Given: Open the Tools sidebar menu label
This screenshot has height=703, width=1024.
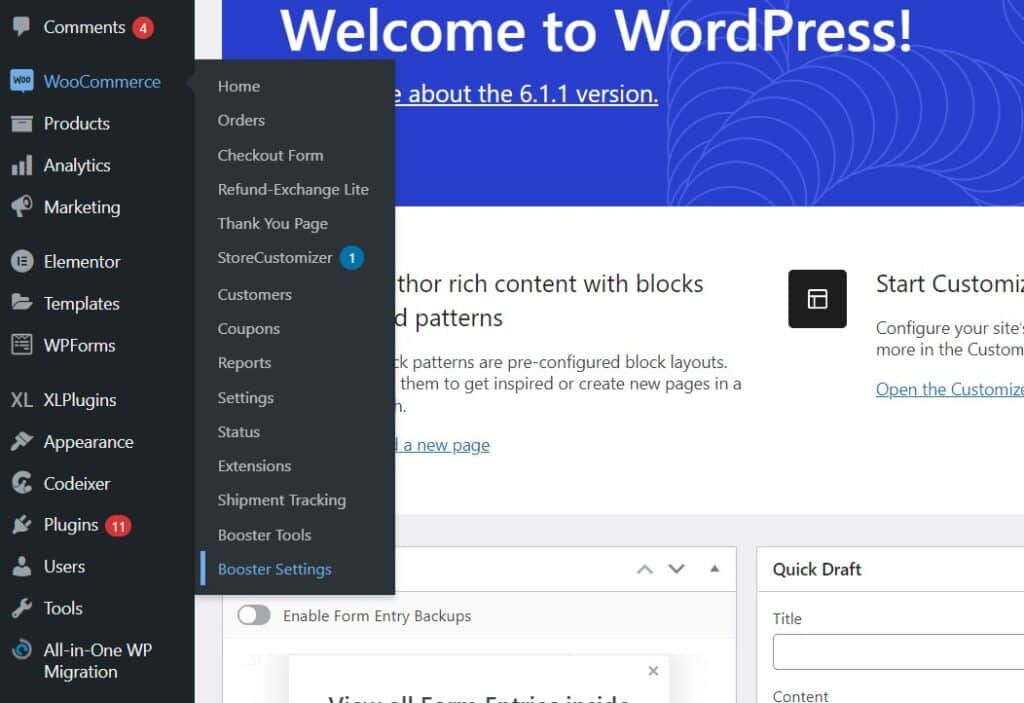Looking at the screenshot, I should pyautogui.click(x=63, y=608).
